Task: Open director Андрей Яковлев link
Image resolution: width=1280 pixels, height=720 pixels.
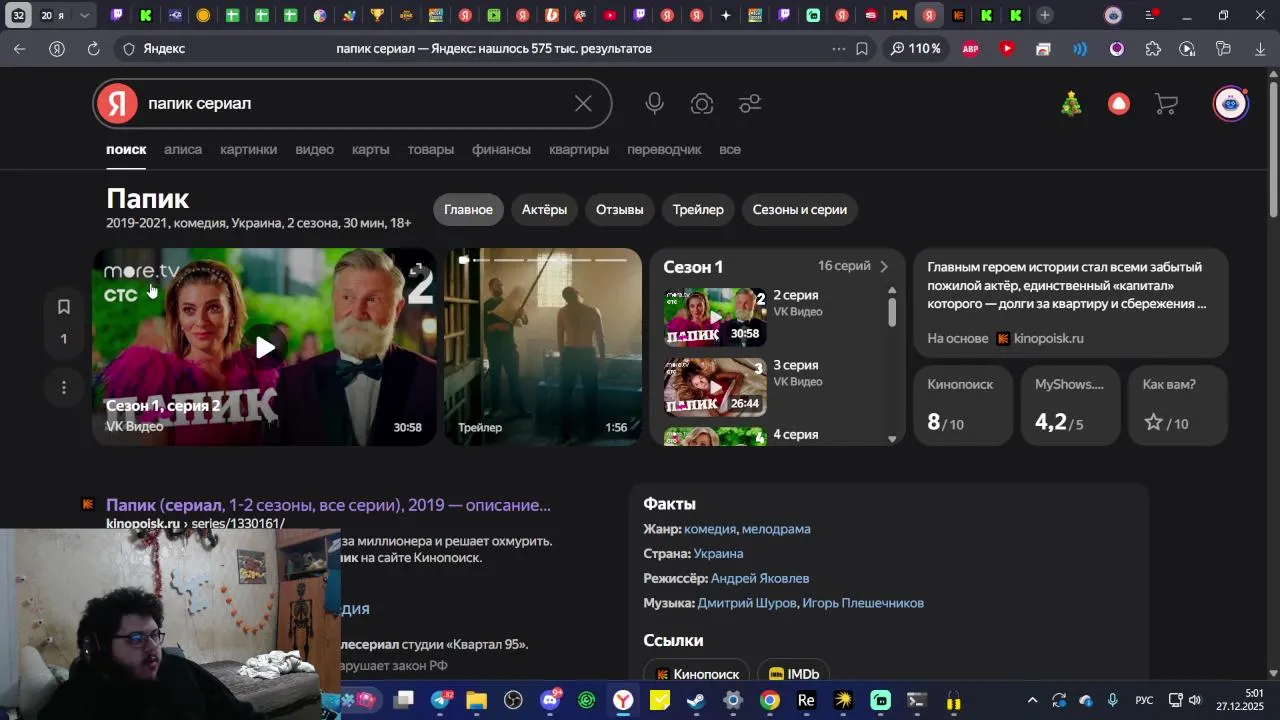Action: [760, 578]
